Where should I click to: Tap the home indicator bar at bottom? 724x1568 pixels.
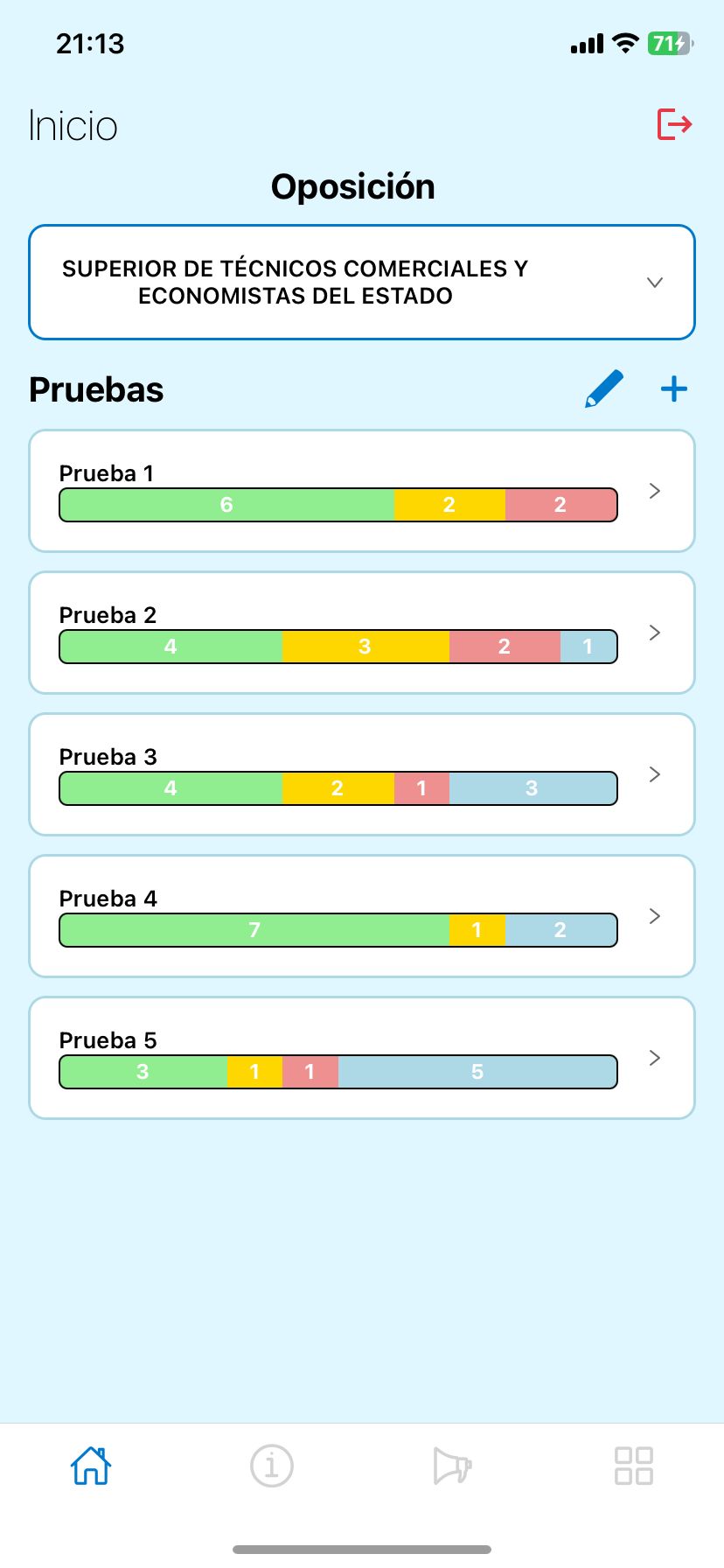pos(362,1549)
